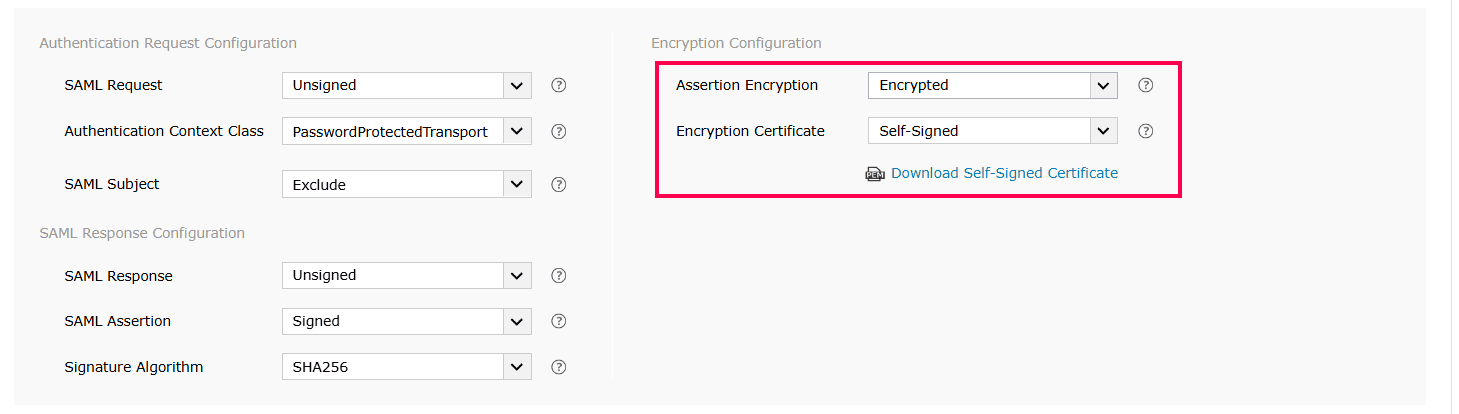Click the PEM certificate file icon
This screenshot has width=1459, height=414.
[x=875, y=174]
